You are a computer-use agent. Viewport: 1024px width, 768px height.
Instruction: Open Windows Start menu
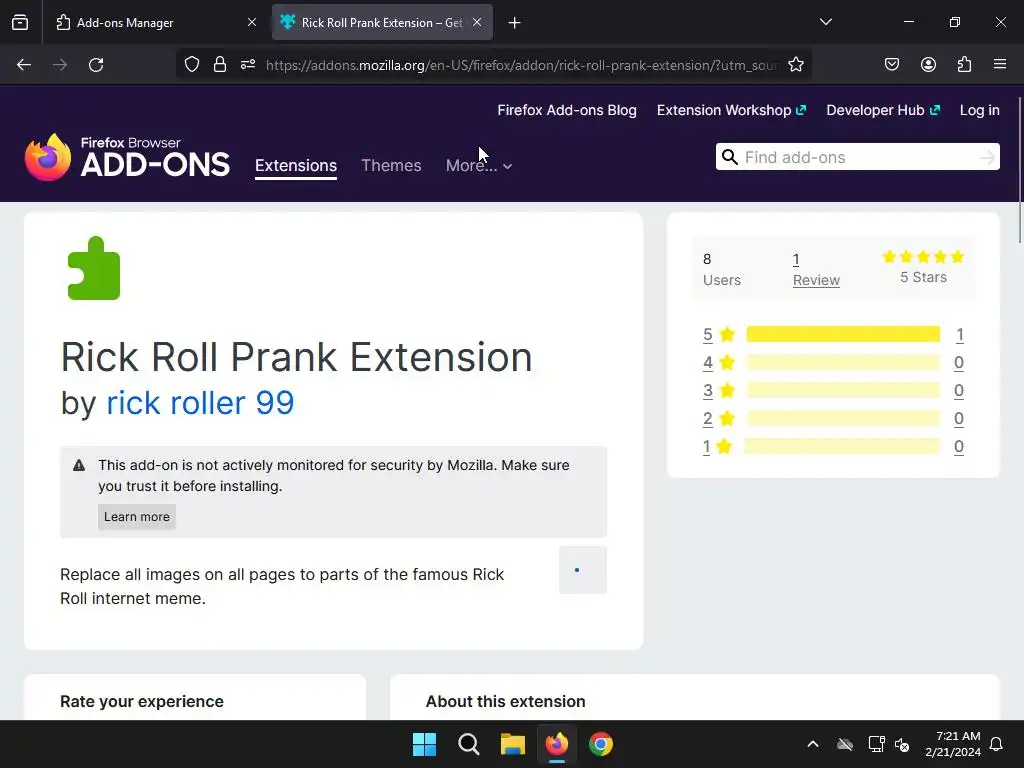click(424, 744)
